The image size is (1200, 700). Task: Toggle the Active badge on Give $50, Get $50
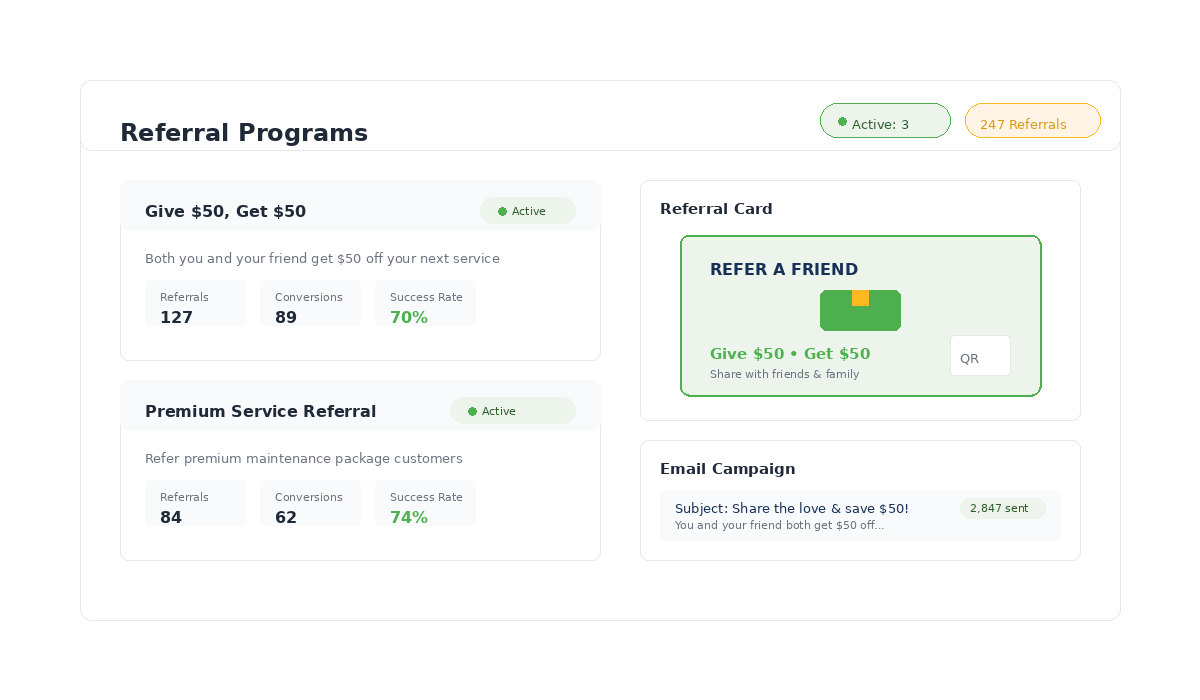coord(527,210)
